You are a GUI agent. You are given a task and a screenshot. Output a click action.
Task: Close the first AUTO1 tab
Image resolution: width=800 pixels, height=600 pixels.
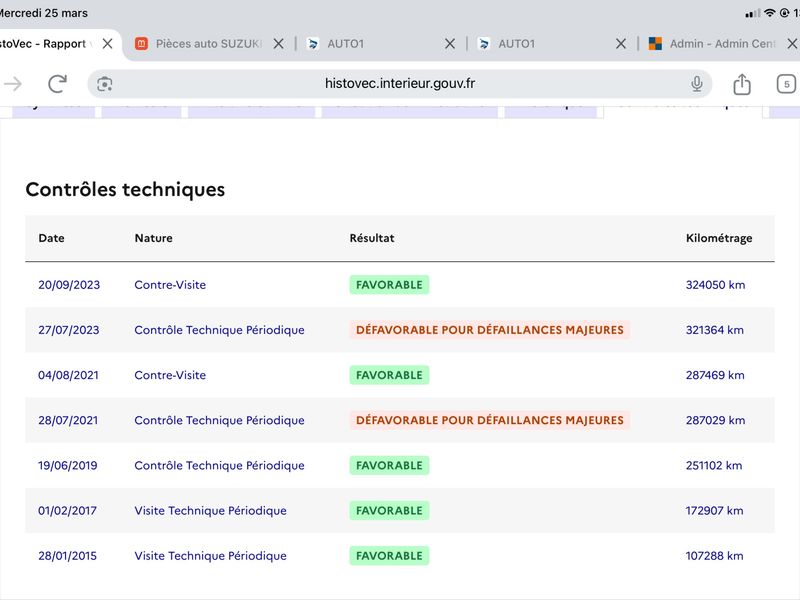(x=449, y=44)
